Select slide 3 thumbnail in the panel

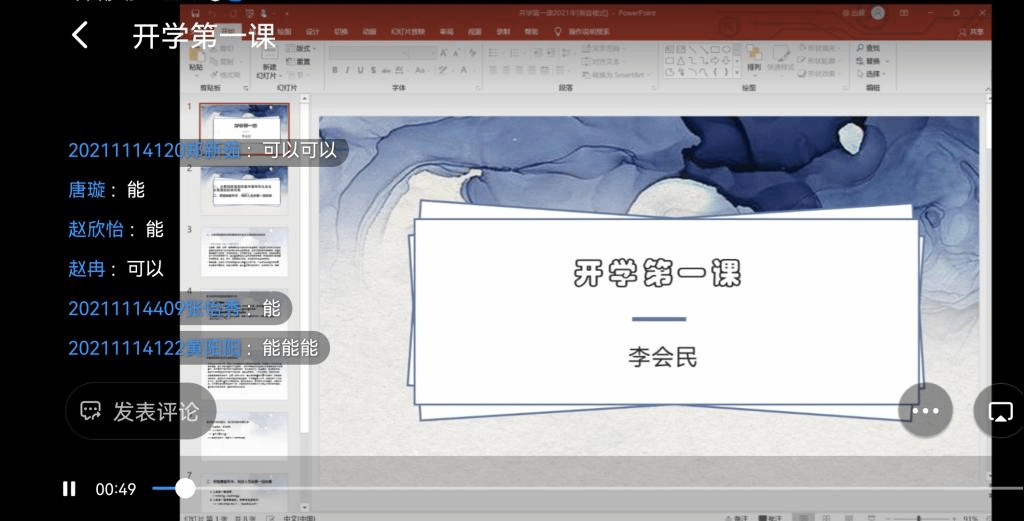pyautogui.click(x=244, y=251)
